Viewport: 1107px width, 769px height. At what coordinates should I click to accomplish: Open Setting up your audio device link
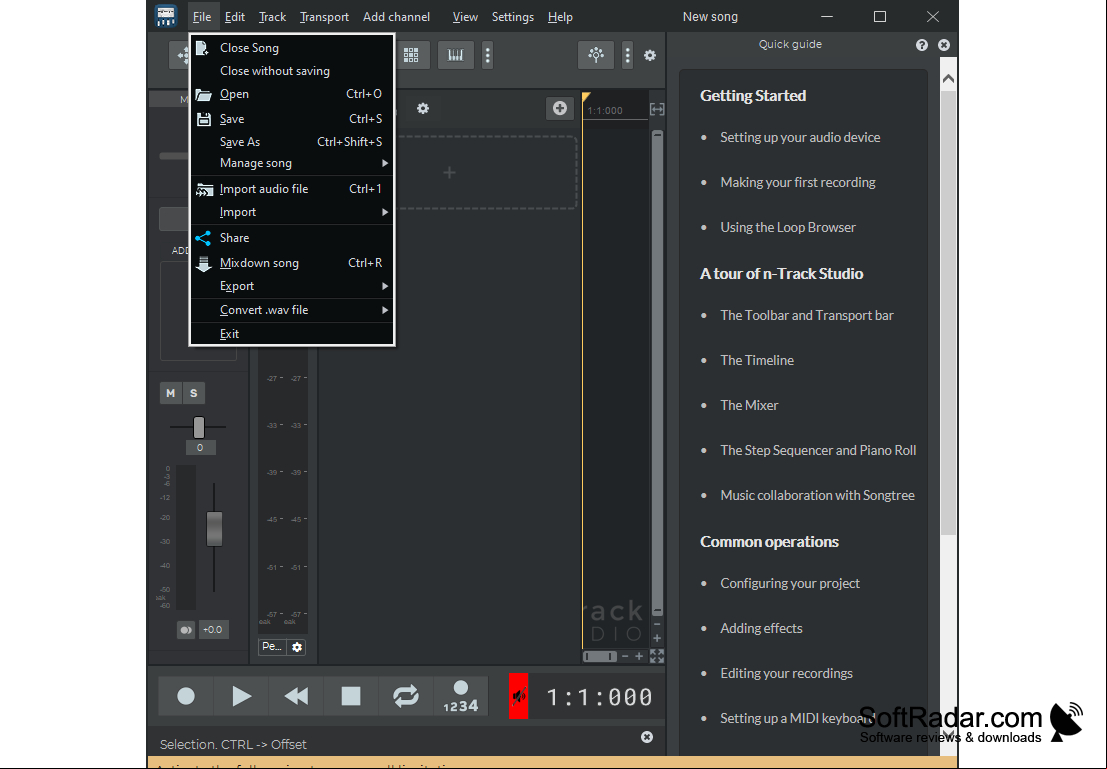[x=800, y=138]
